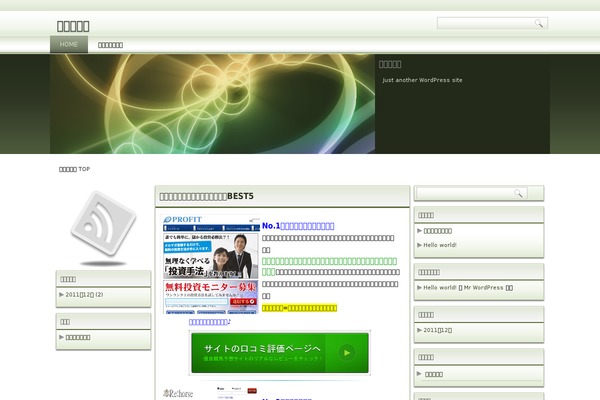The image size is (600, 400).
Task: Open the Hello world! recent post link
Action: pyautogui.click(x=440, y=245)
